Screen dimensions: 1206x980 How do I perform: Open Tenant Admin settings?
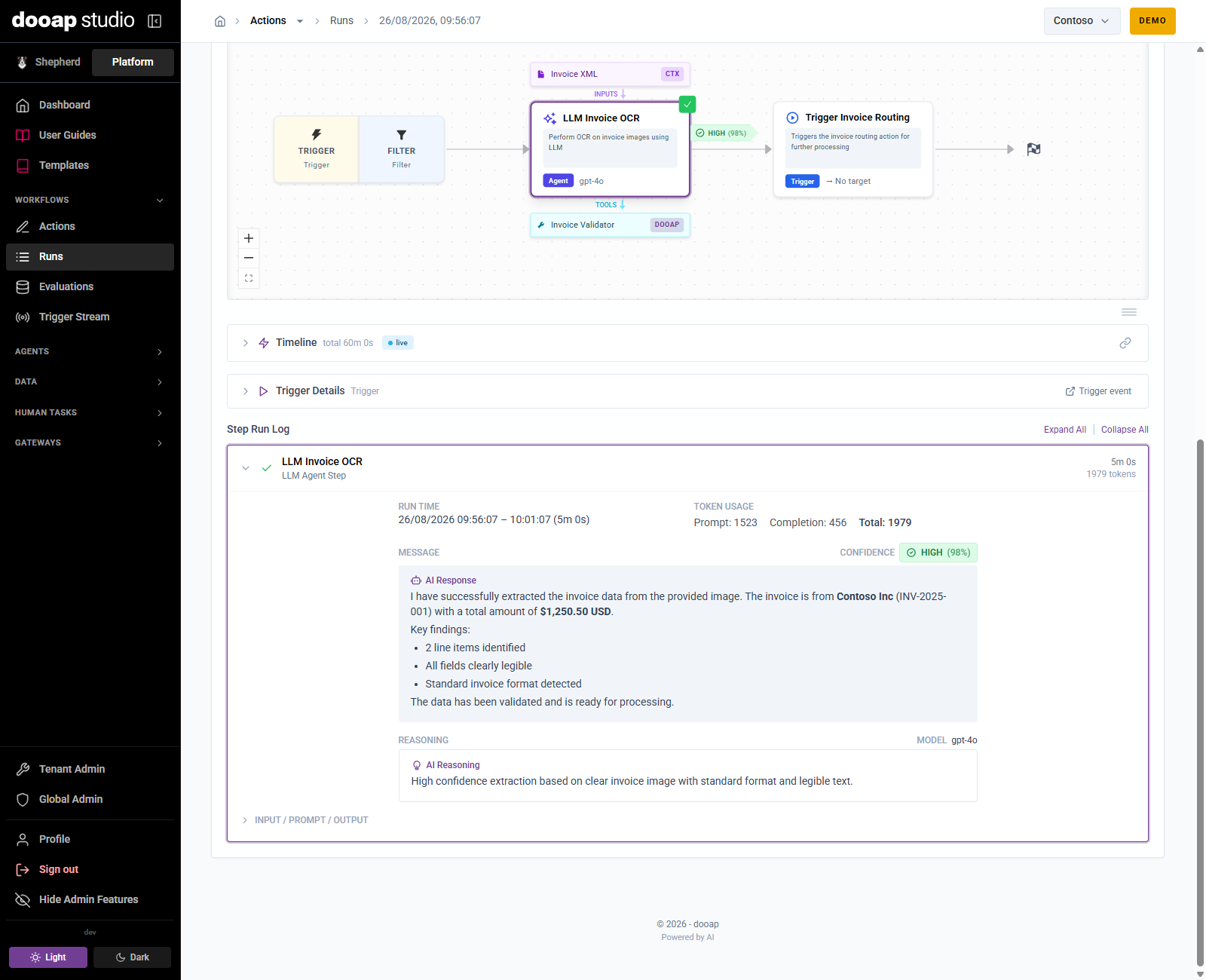coord(90,769)
